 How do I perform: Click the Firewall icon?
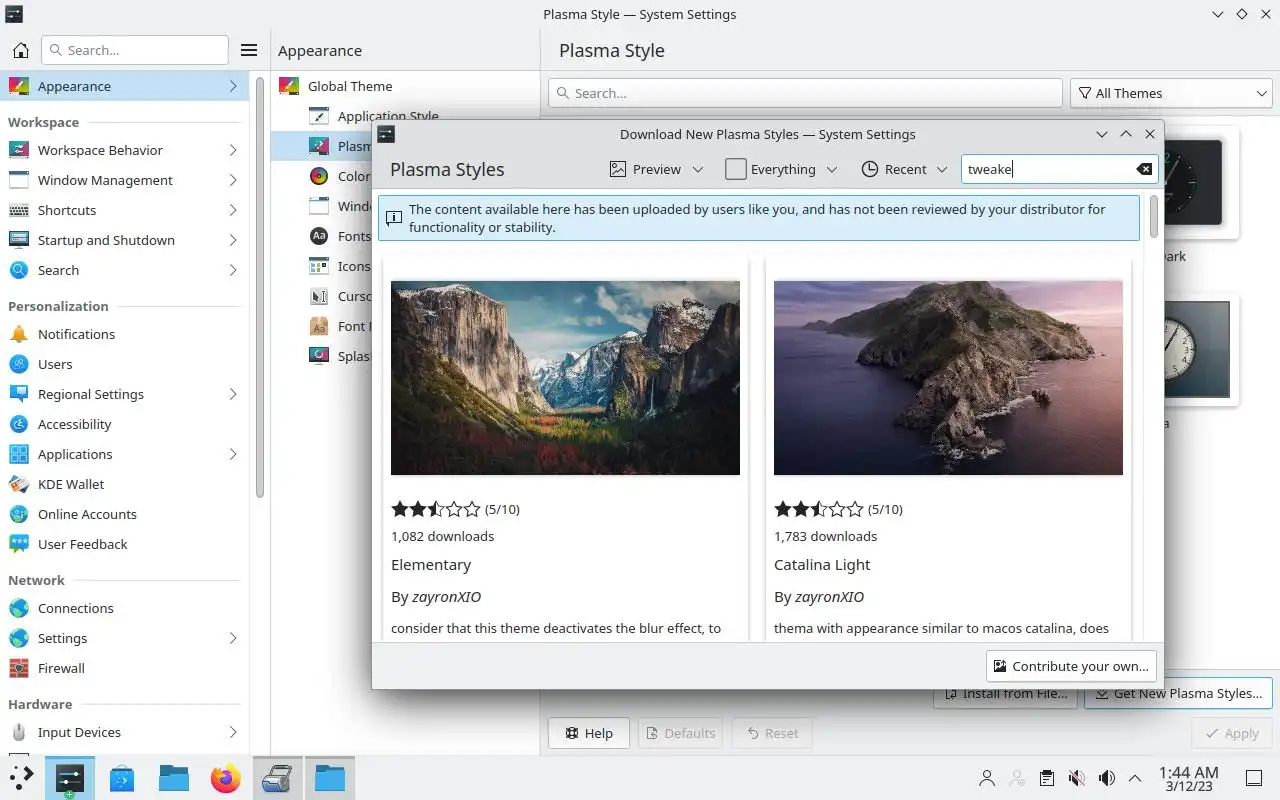tap(19, 668)
